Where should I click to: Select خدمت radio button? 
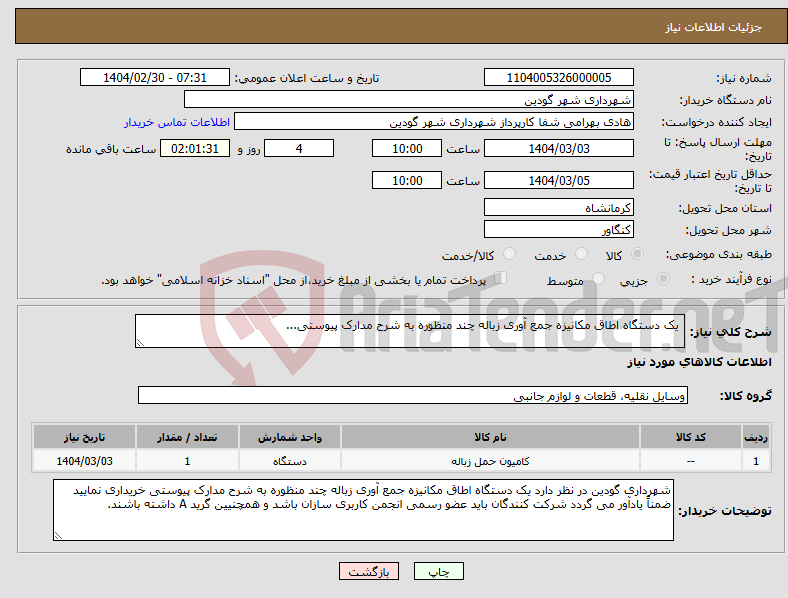click(581, 254)
